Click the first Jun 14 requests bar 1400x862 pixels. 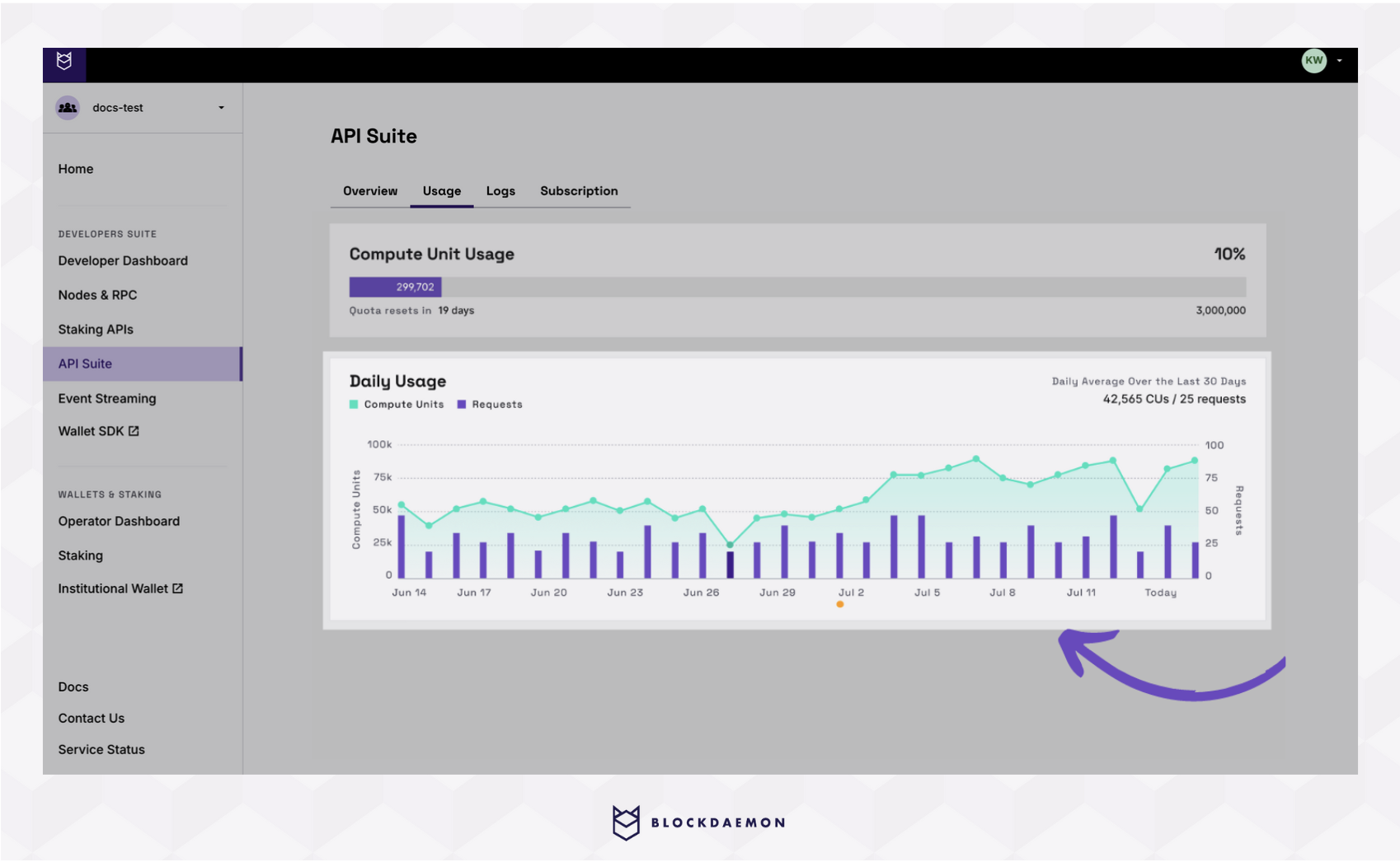(x=402, y=546)
